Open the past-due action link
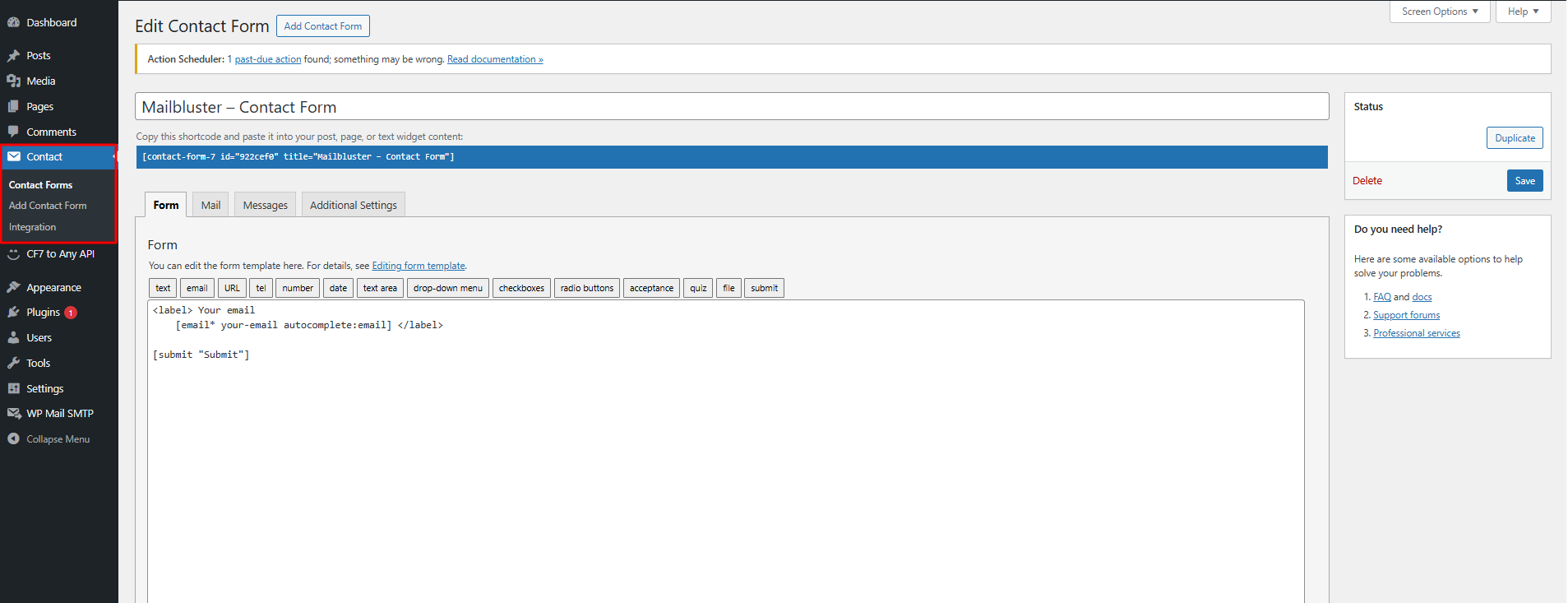1568x603 pixels. 268,59
